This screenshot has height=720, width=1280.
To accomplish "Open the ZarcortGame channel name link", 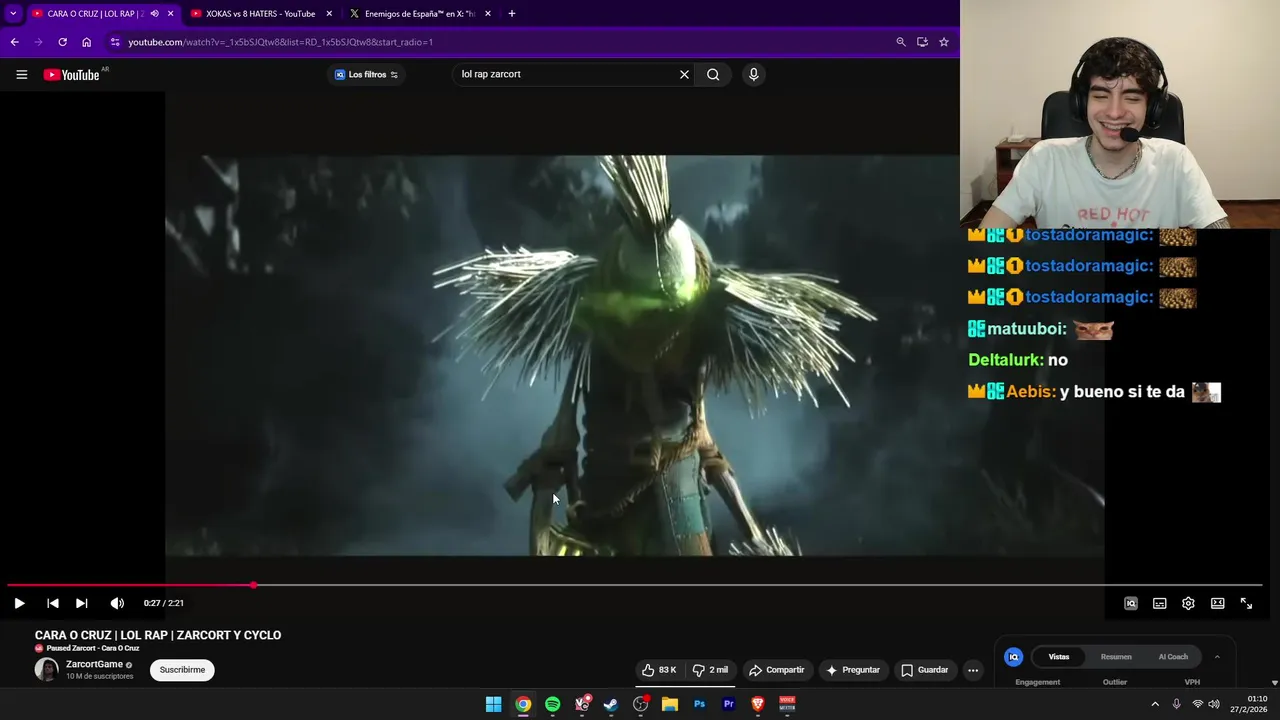I will coord(94,664).
